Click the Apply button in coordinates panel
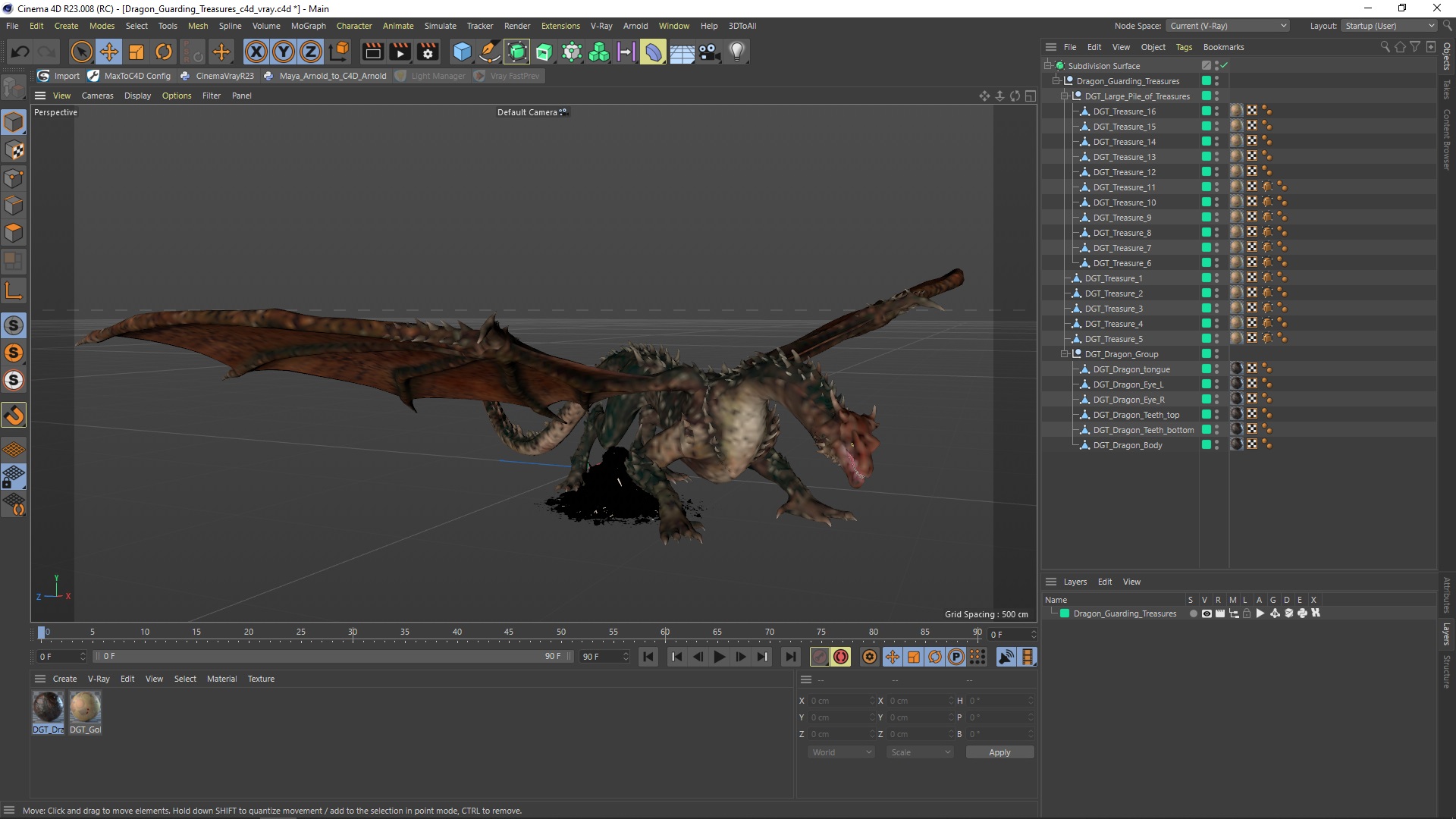Screen dimensions: 1456x819 click(x=999, y=752)
